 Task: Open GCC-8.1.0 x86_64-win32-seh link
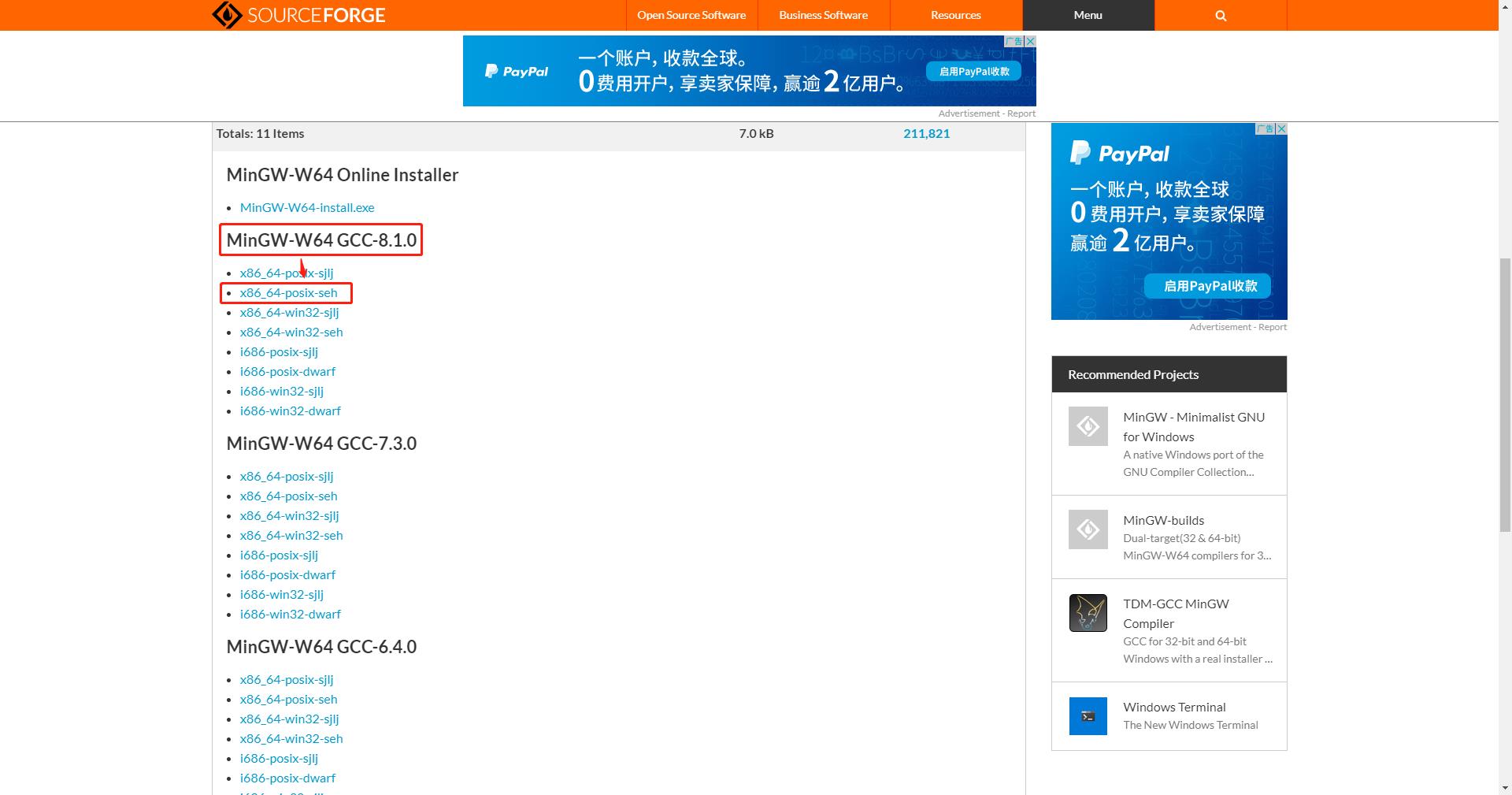291,332
